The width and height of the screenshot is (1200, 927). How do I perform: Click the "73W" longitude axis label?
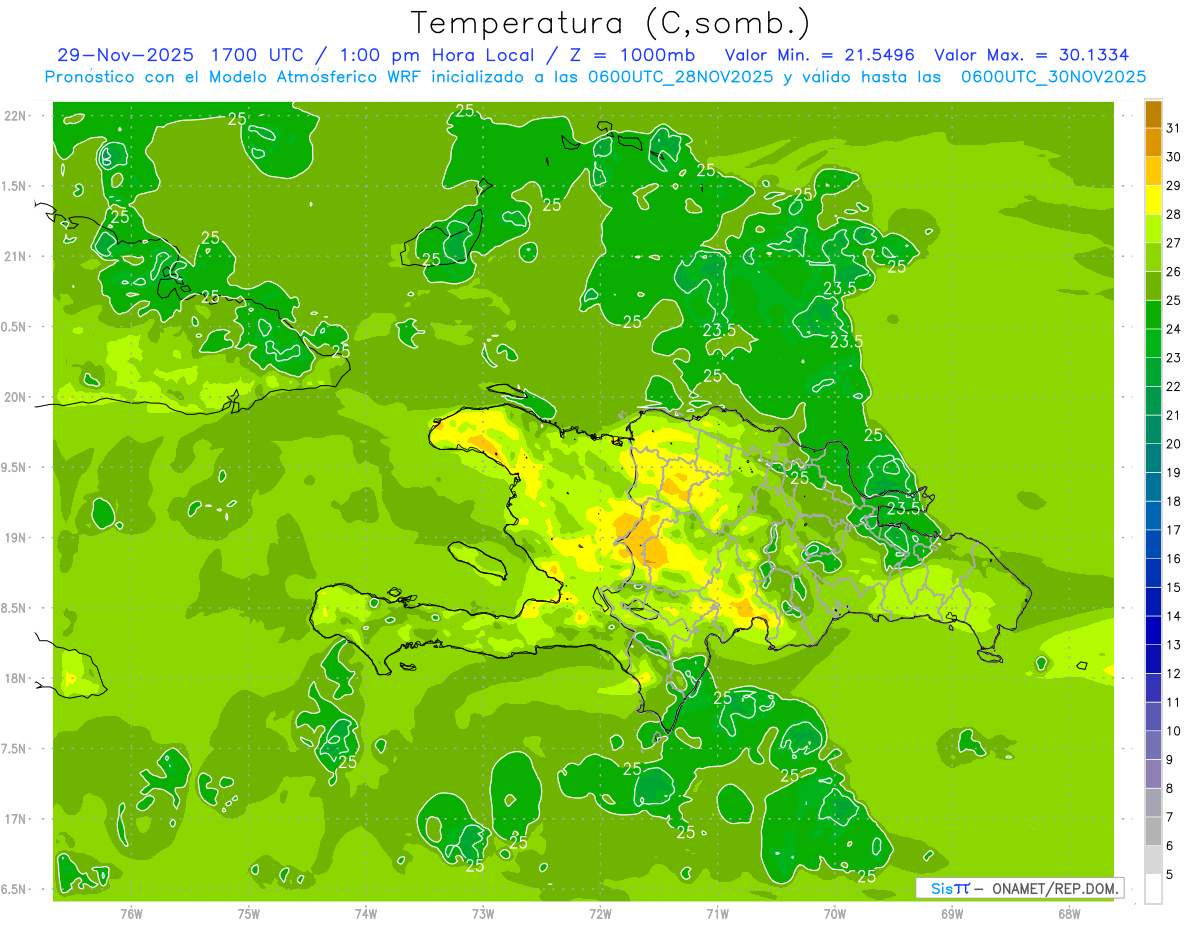click(x=483, y=914)
